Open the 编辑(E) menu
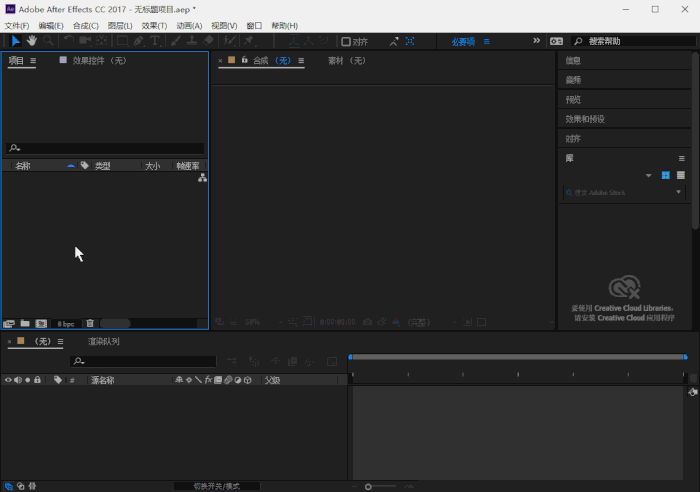The height and width of the screenshot is (492, 700). [51, 25]
